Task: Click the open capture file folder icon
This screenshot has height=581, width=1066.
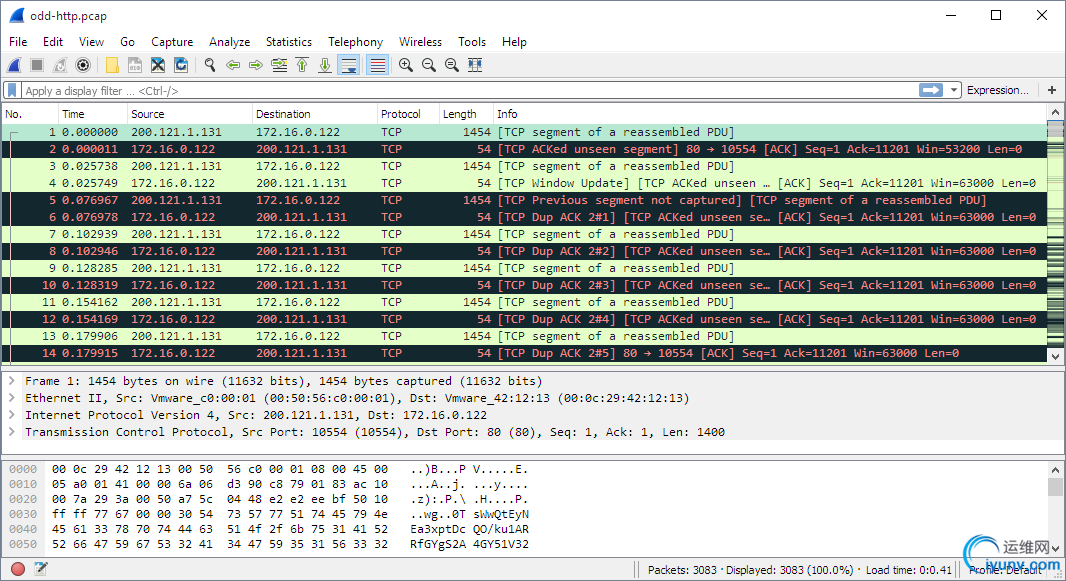Action: point(112,65)
